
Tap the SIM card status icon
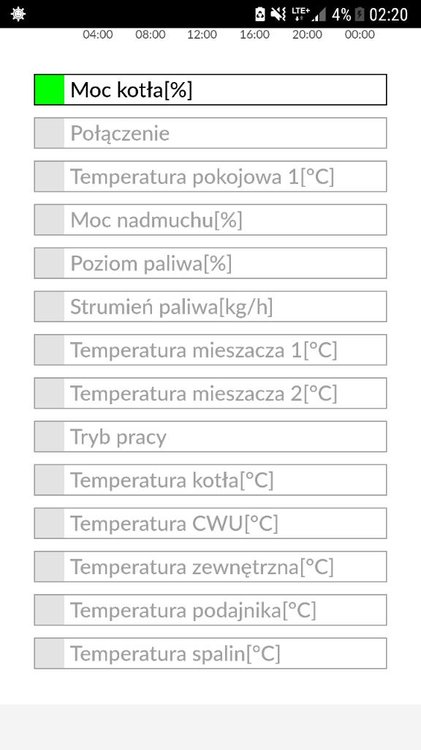click(x=260, y=14)
